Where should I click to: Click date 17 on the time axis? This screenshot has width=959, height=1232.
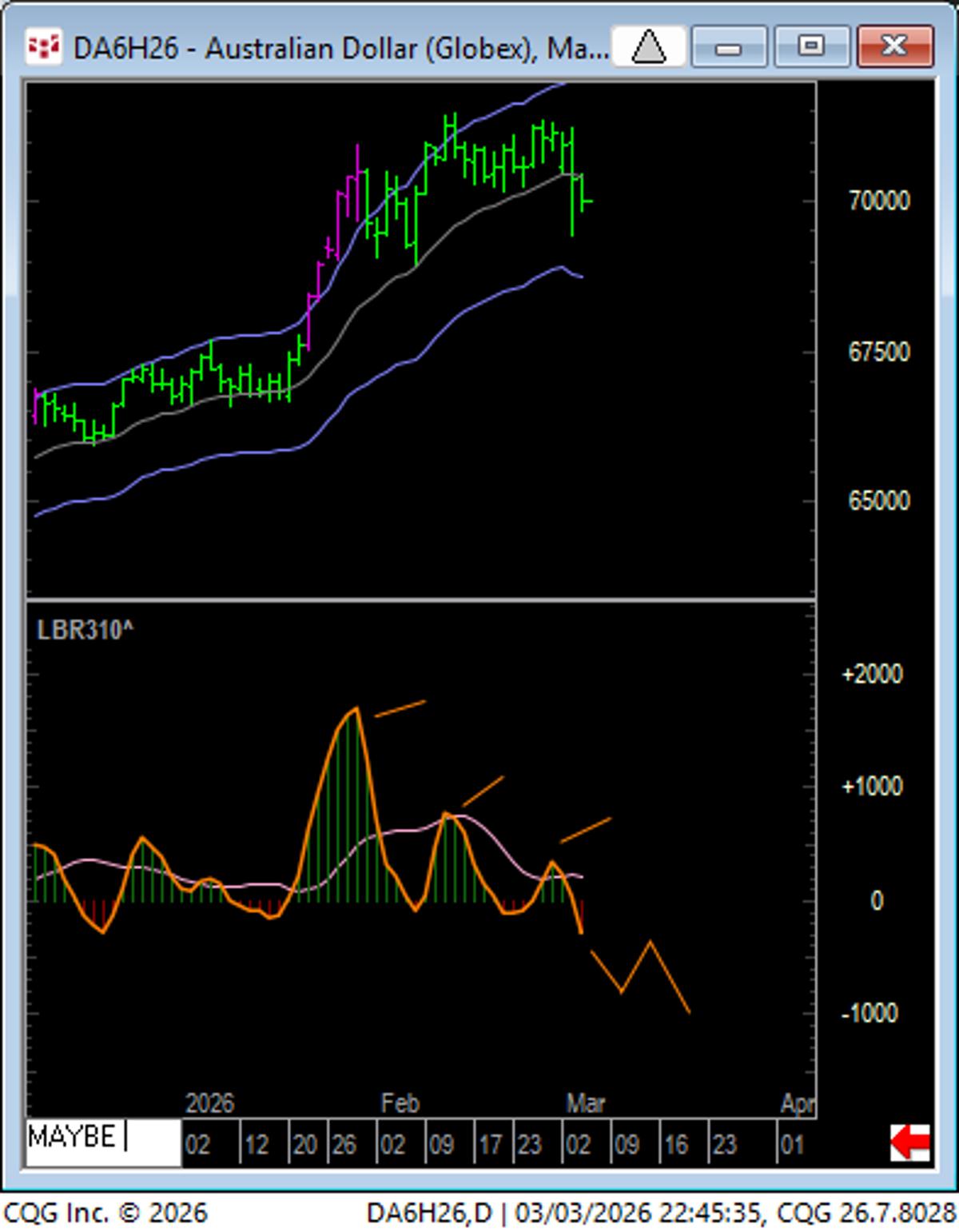coord(489,1145)
